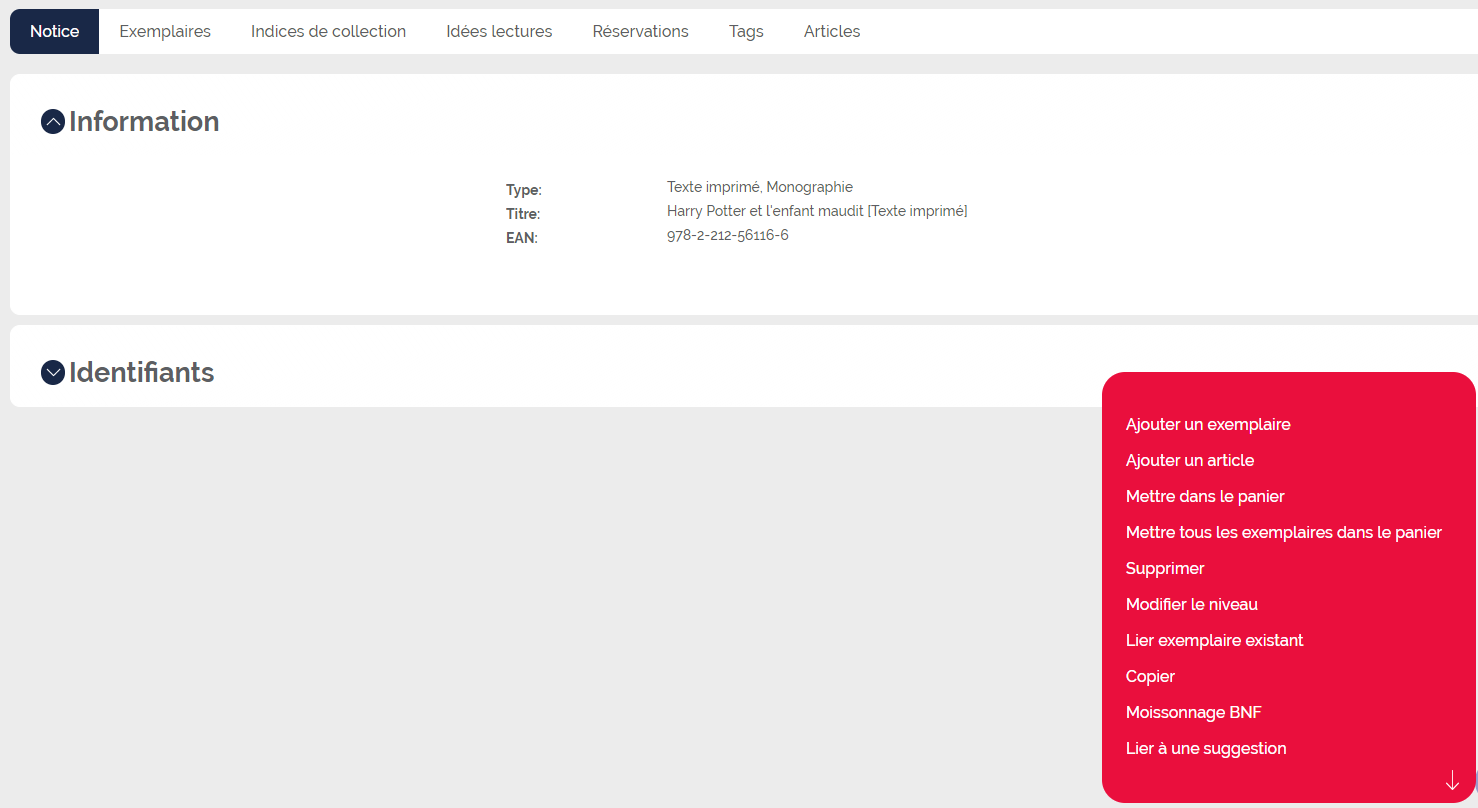Switch to the Exemplaires tab
The width and height of the screenshot is (1478, 808).
point(165,31)
